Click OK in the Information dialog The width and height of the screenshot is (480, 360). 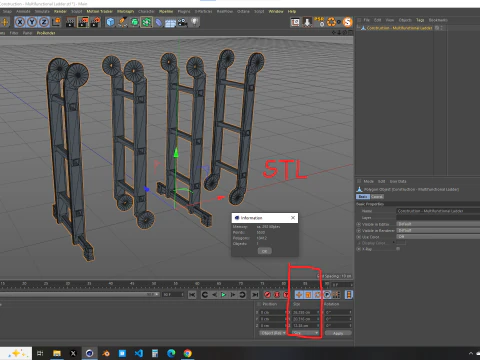(x=265, y=251)
